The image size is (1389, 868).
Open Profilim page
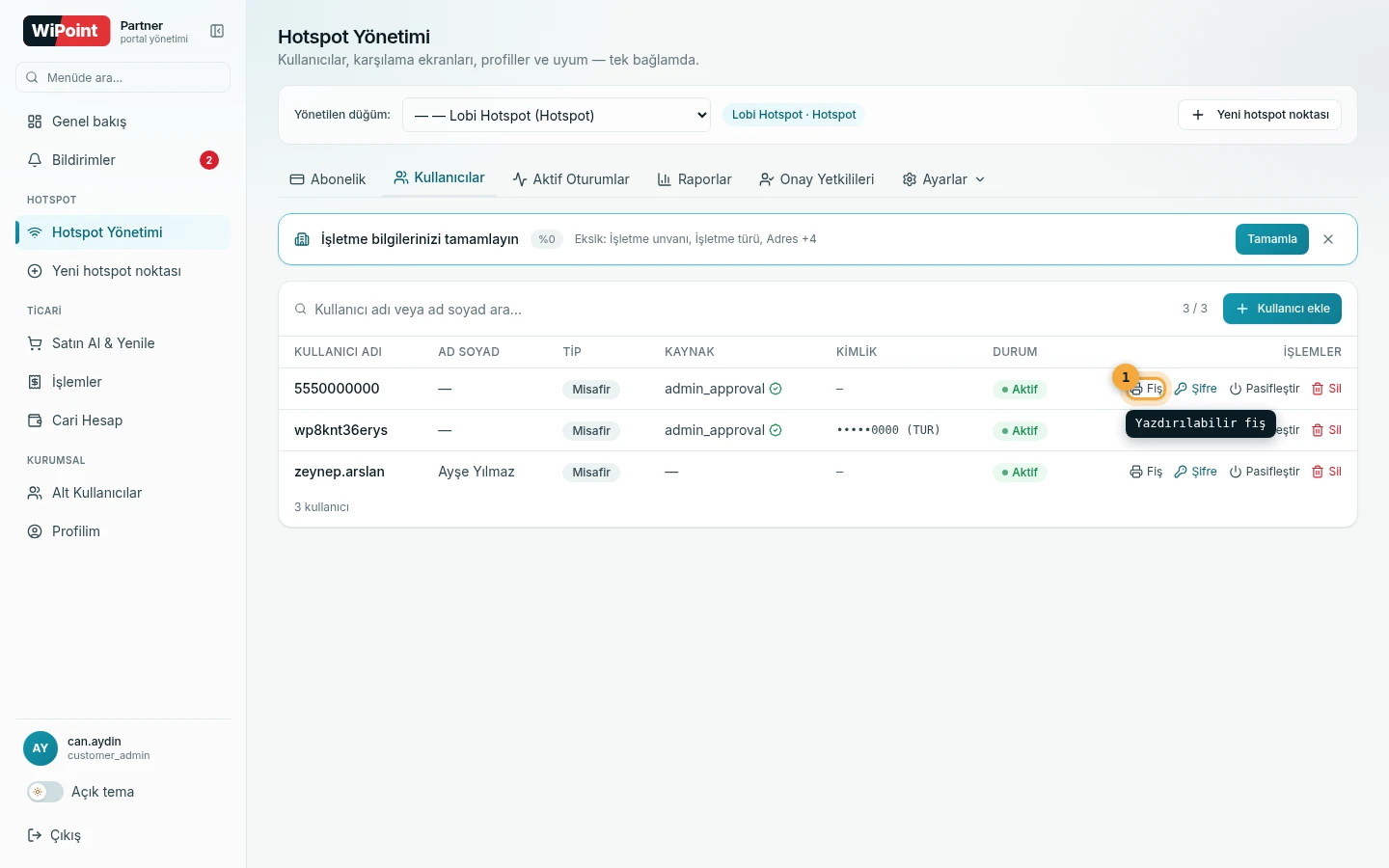click(x=123, y=531)
